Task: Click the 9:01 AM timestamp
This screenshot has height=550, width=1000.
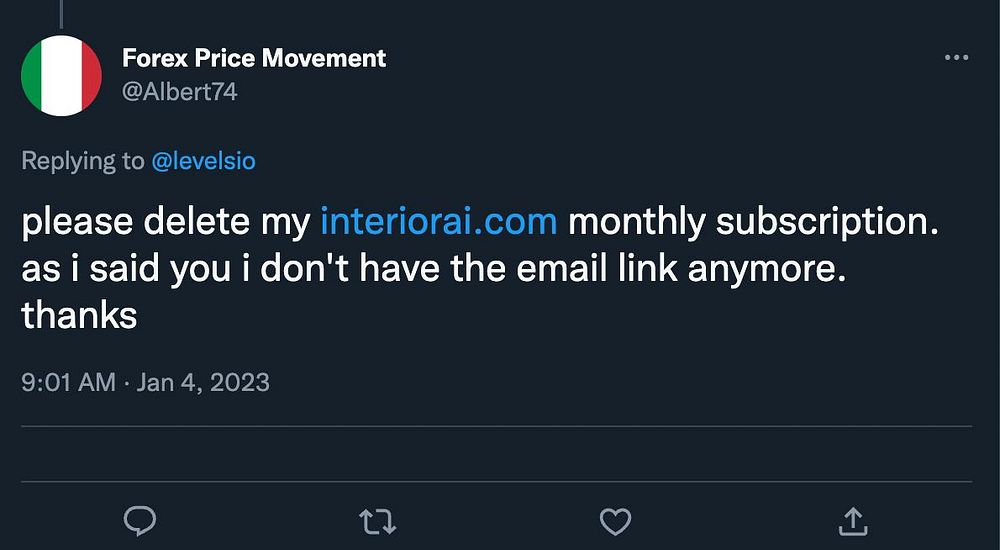Action: 68,381
